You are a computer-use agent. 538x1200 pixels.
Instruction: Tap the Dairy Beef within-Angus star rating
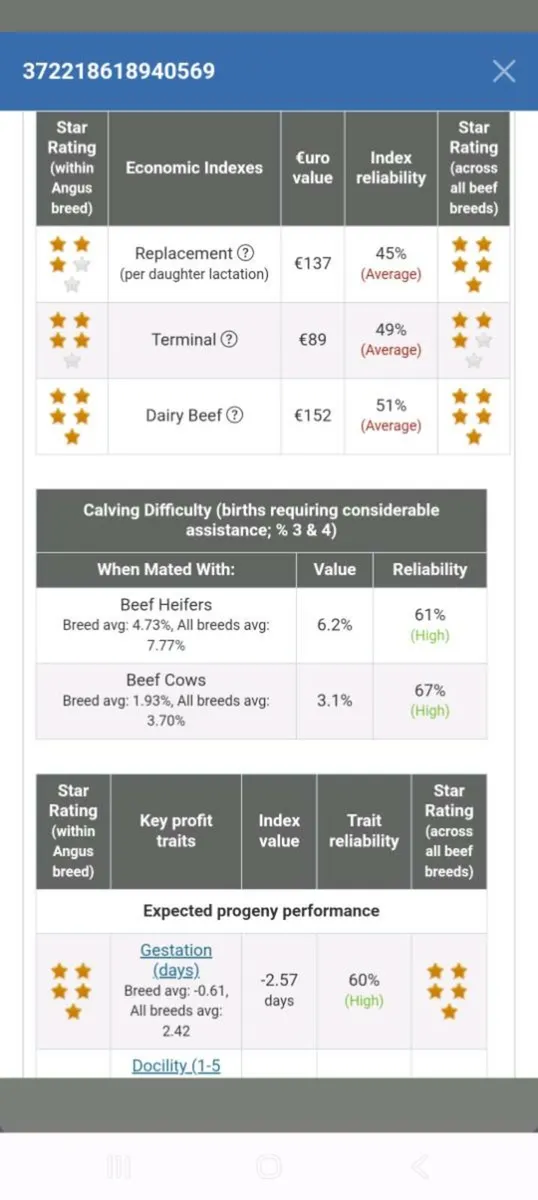click(71, 416)
